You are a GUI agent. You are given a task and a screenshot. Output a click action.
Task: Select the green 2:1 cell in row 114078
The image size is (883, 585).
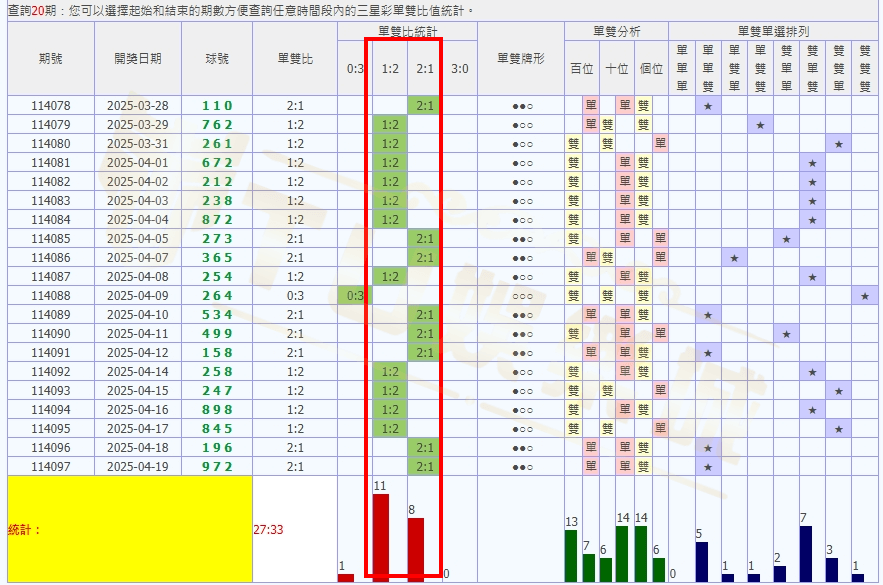click(424, 106)
